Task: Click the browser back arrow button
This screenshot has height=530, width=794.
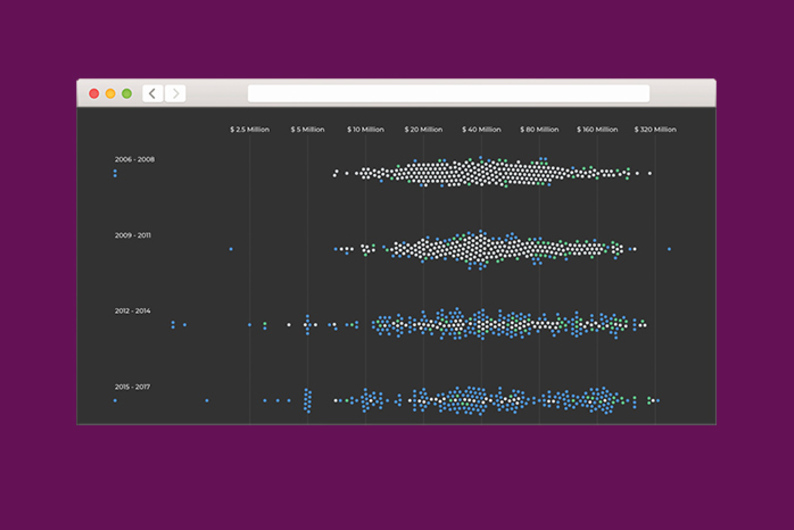Action: (153, 93)
